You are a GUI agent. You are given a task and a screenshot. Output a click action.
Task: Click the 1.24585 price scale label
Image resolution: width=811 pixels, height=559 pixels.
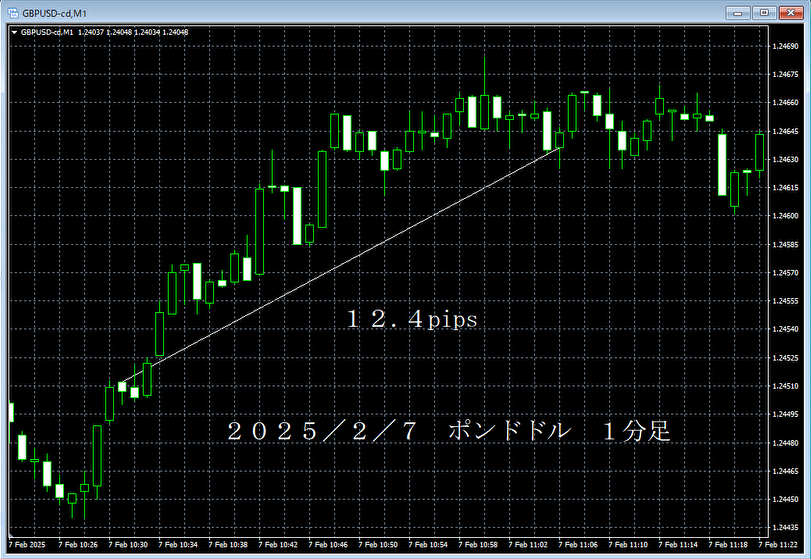(x=785, y=245)
